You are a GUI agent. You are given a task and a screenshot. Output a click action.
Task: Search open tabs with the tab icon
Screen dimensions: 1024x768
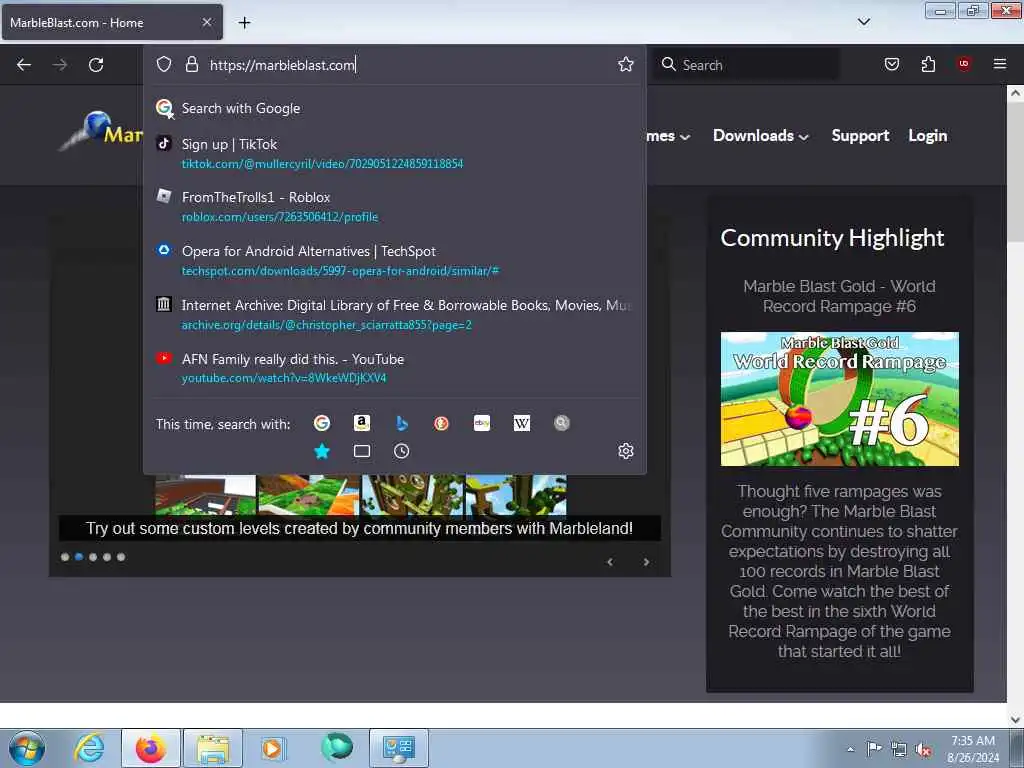pos(362,451)
